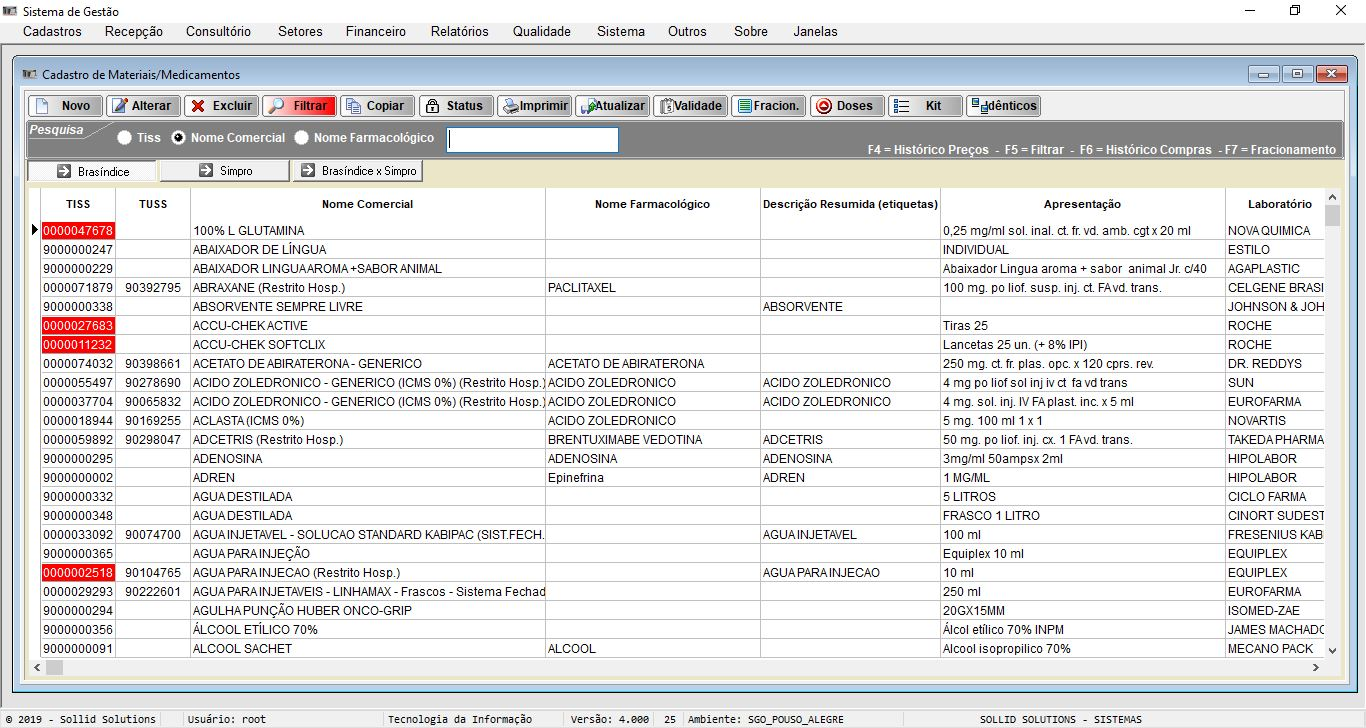Click the red TISS code 0000011232
The height and width of the screenshot is (728, 1366).
click(78, 345)
